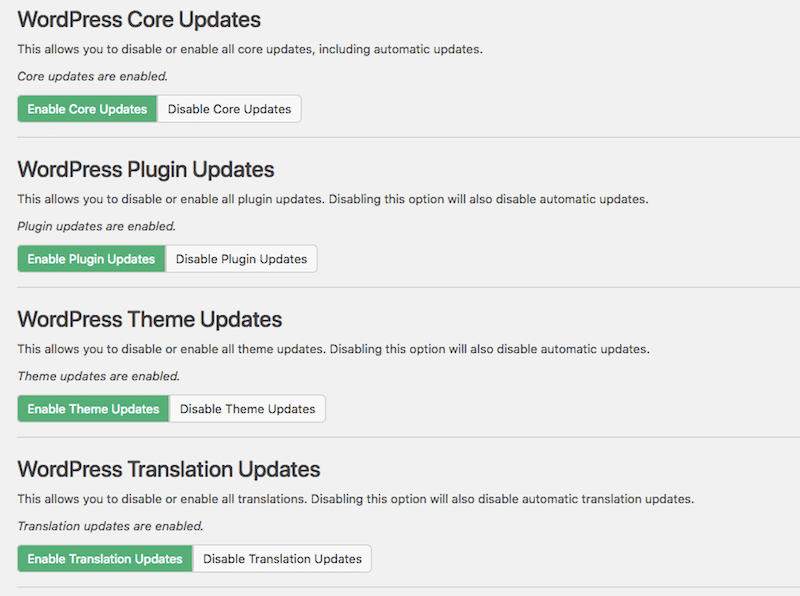
Task: Click the WordPress Plugin Updates heading
Action: [x=145, y=170]
